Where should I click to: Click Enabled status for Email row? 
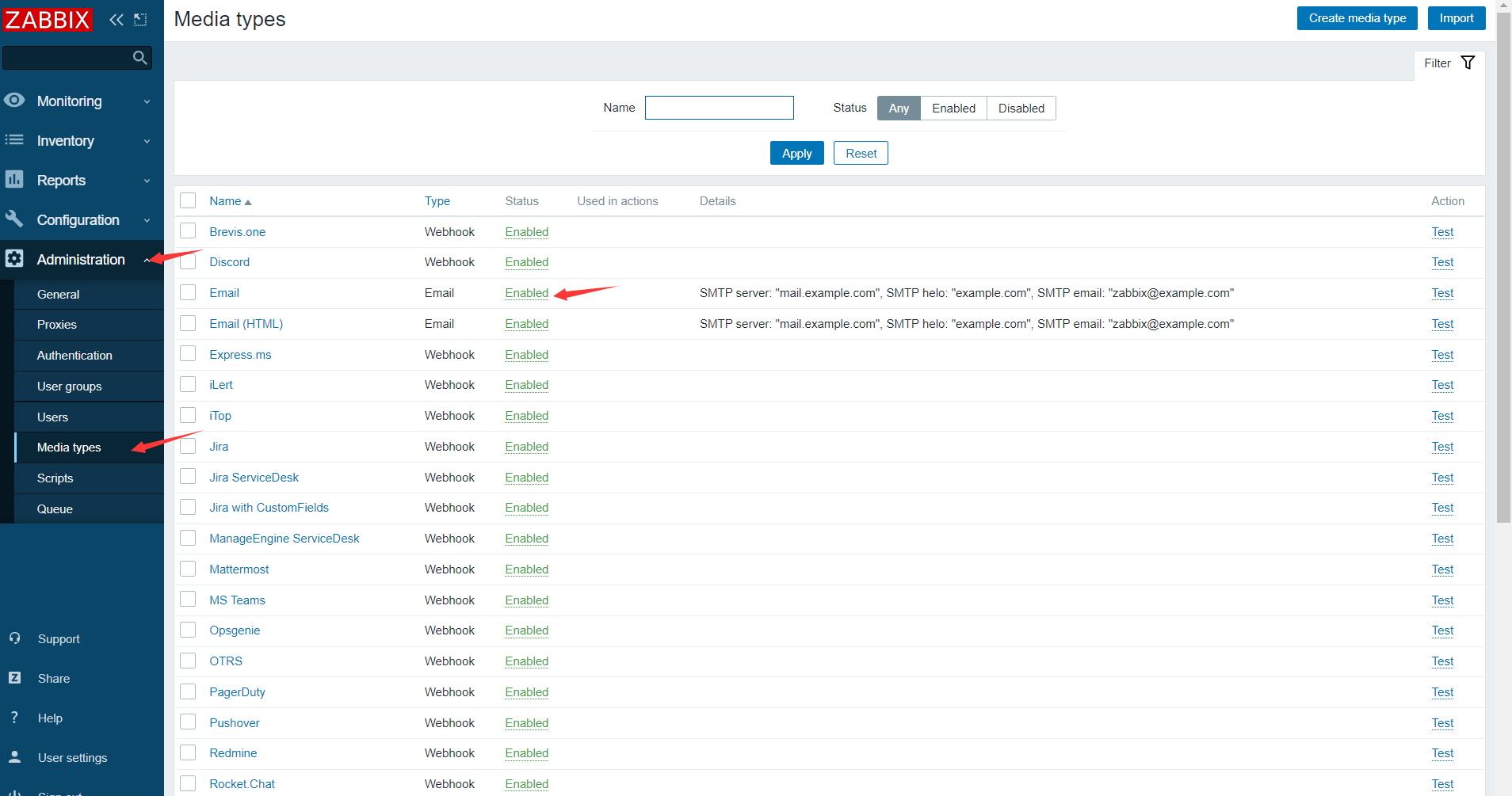pyautogui.click(x=527, y=293)
